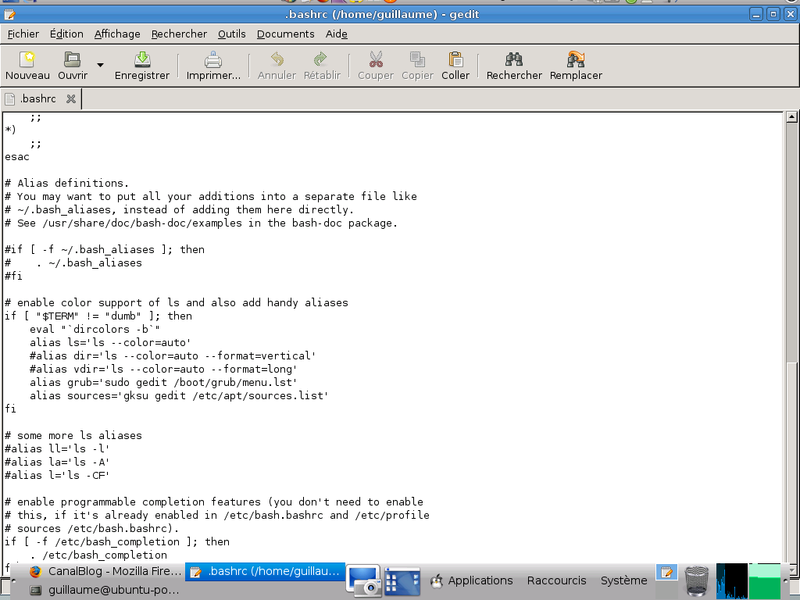The width and height of the screenshot is (800, 600).
Task: Click the black system monitor graph applet
Action: tap(732, 581)
